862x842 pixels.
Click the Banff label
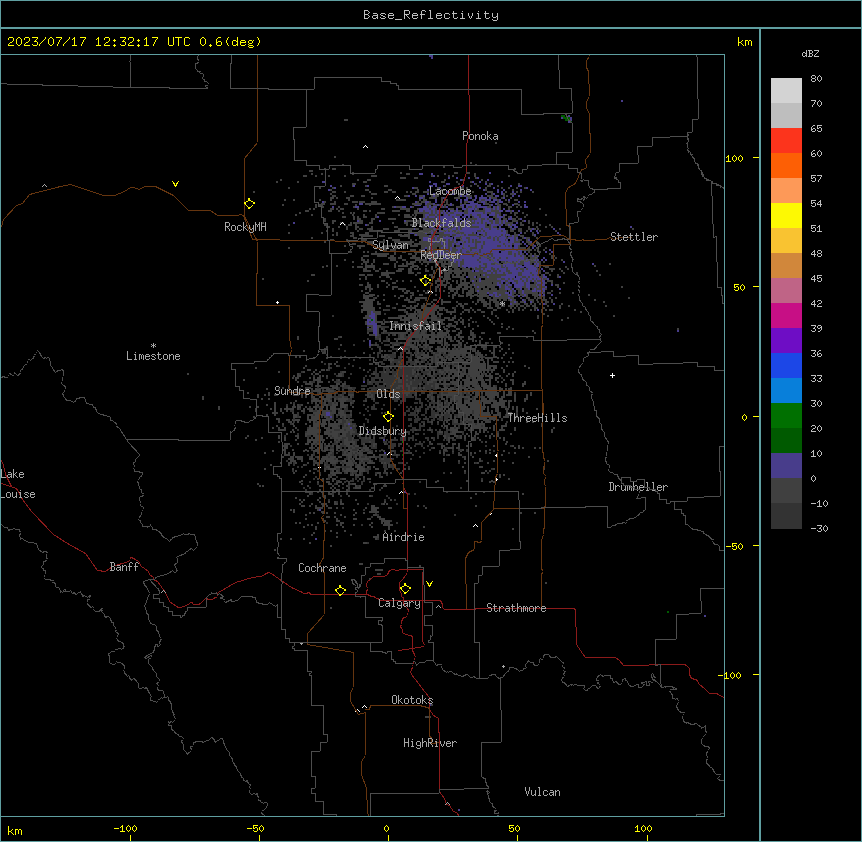124,567
